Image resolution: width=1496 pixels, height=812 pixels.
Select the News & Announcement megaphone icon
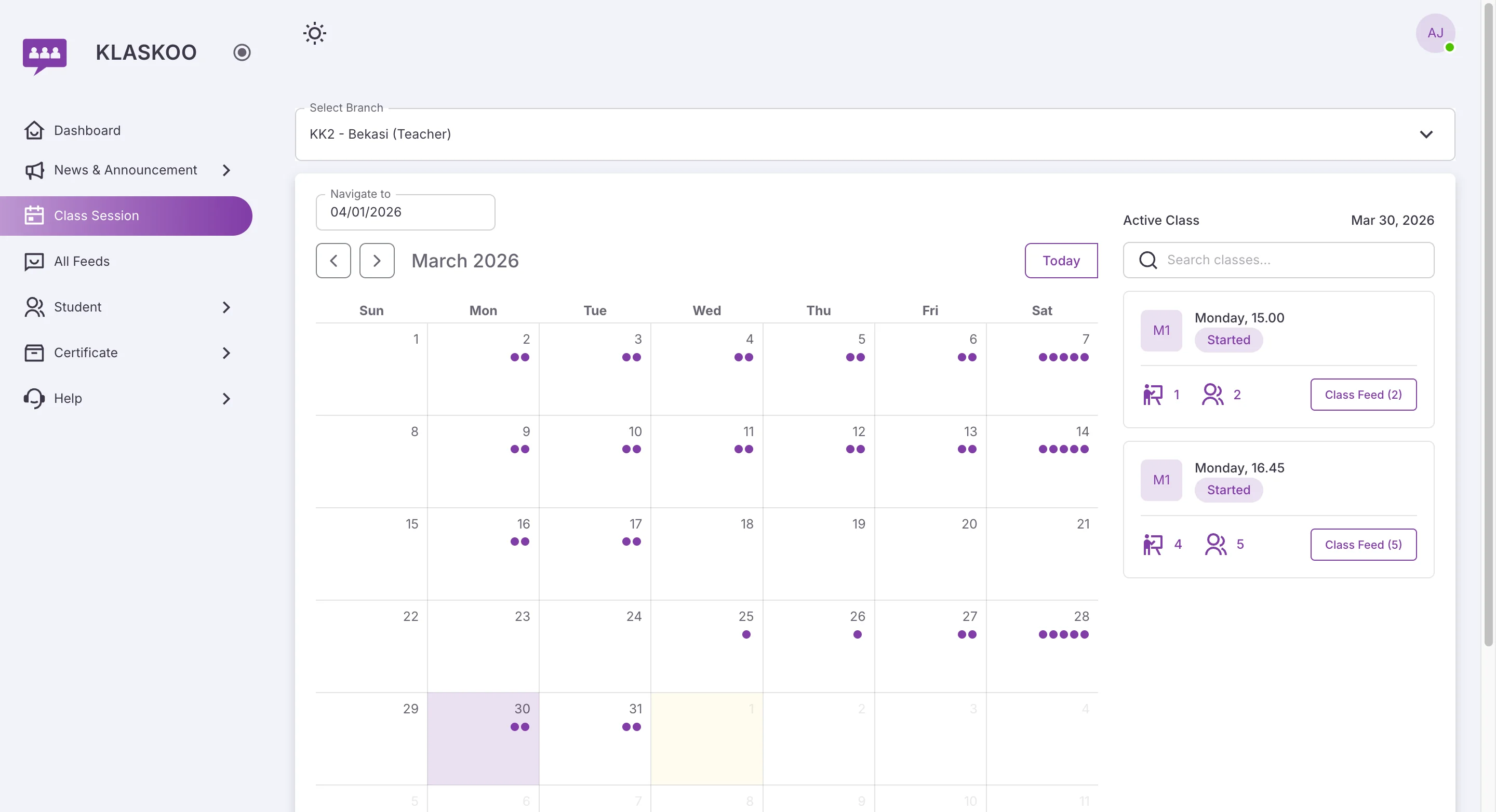(x=34, y=170)
